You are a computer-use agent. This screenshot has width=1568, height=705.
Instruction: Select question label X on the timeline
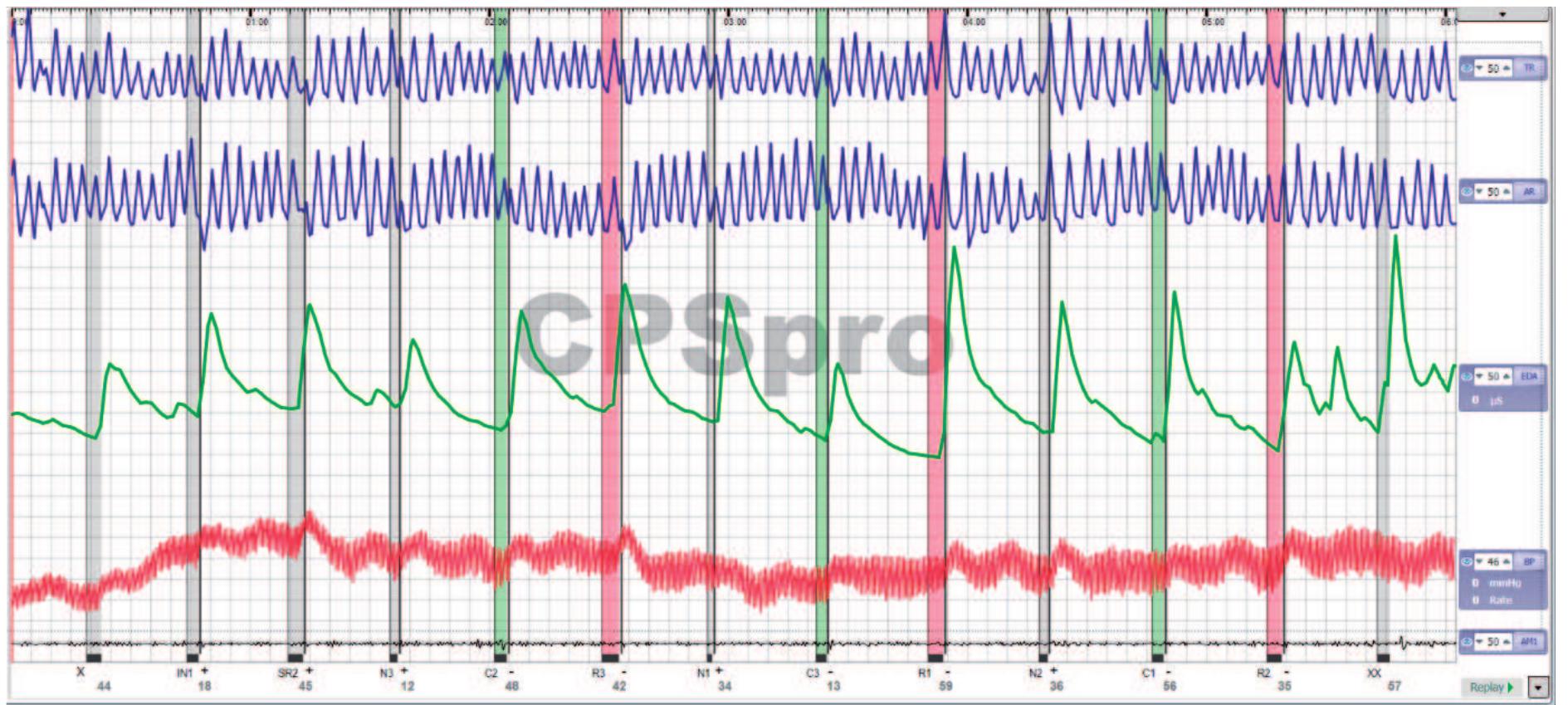point(81,672)
